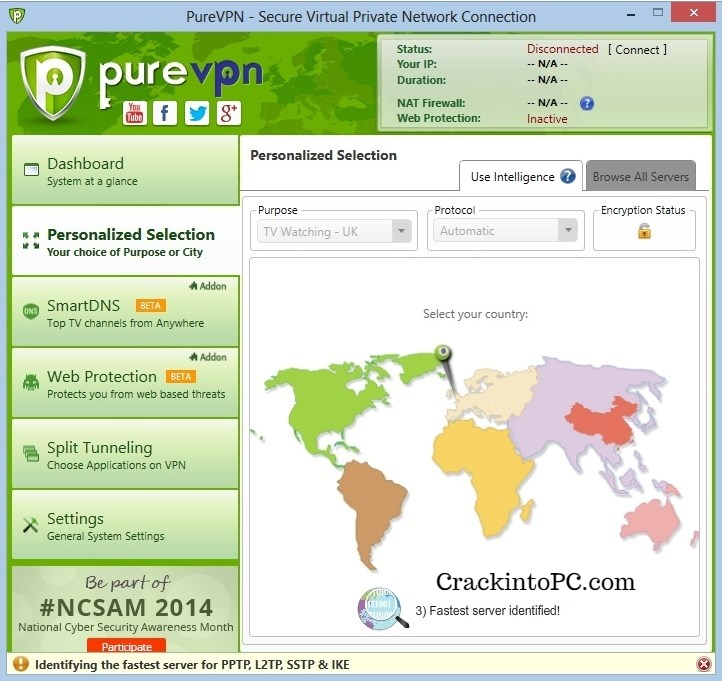Click the 'Identifying the fastest server' status message

pyautogui.click(x=192, y=664)
